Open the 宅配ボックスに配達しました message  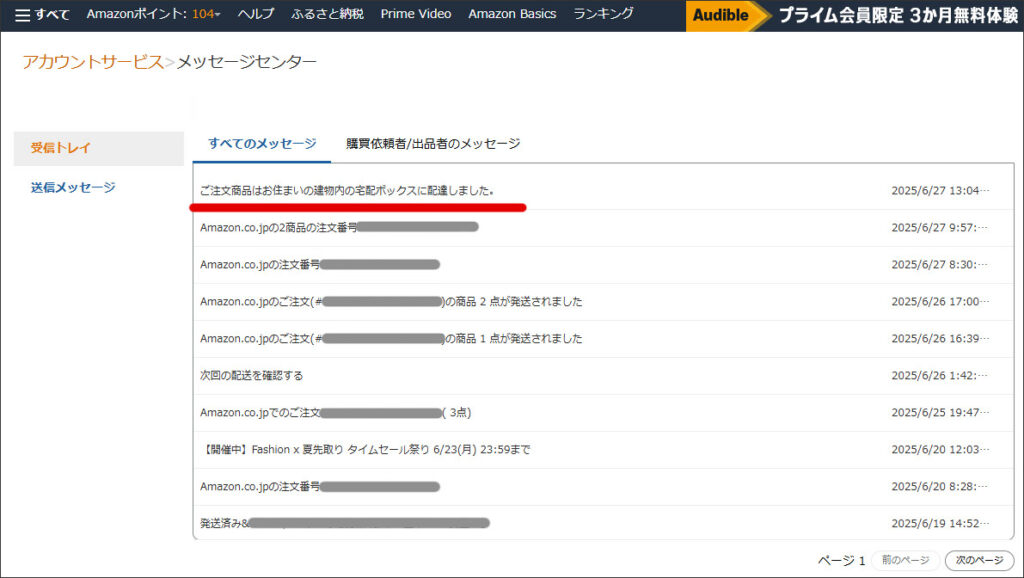click(x=603, y=191)
